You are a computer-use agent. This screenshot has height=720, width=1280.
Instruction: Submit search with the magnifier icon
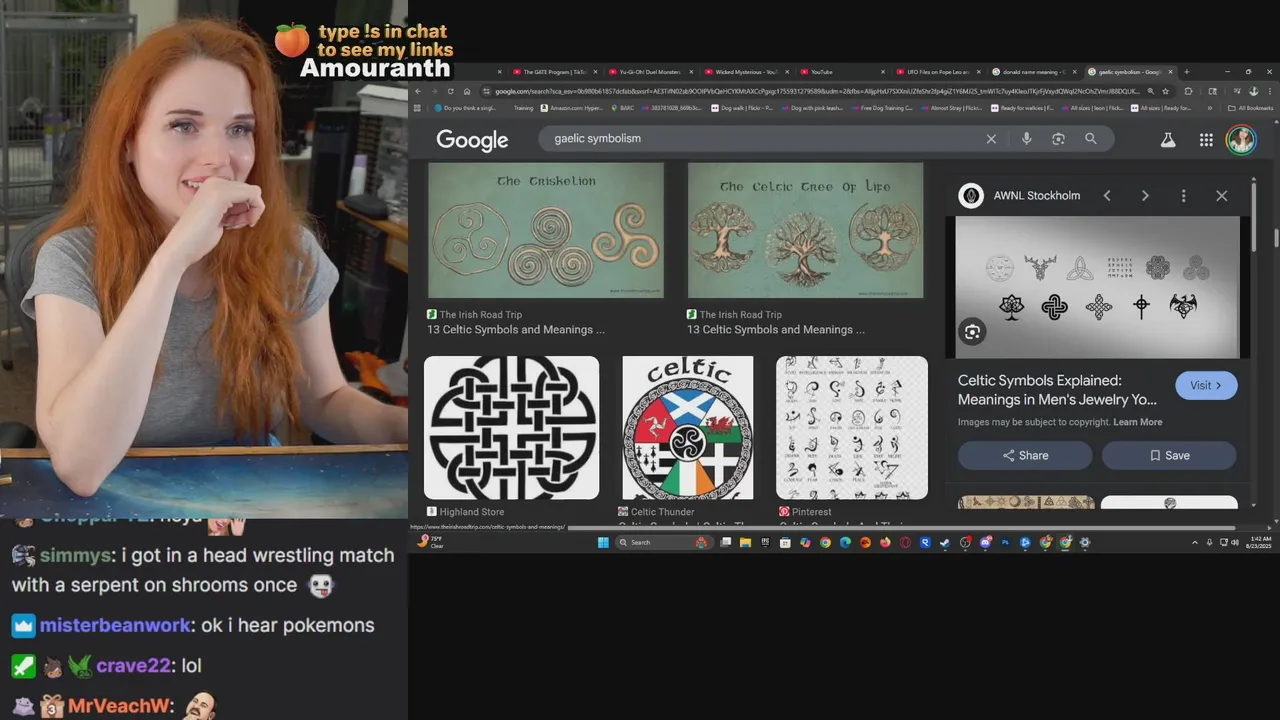click(x=1091, y=139)
